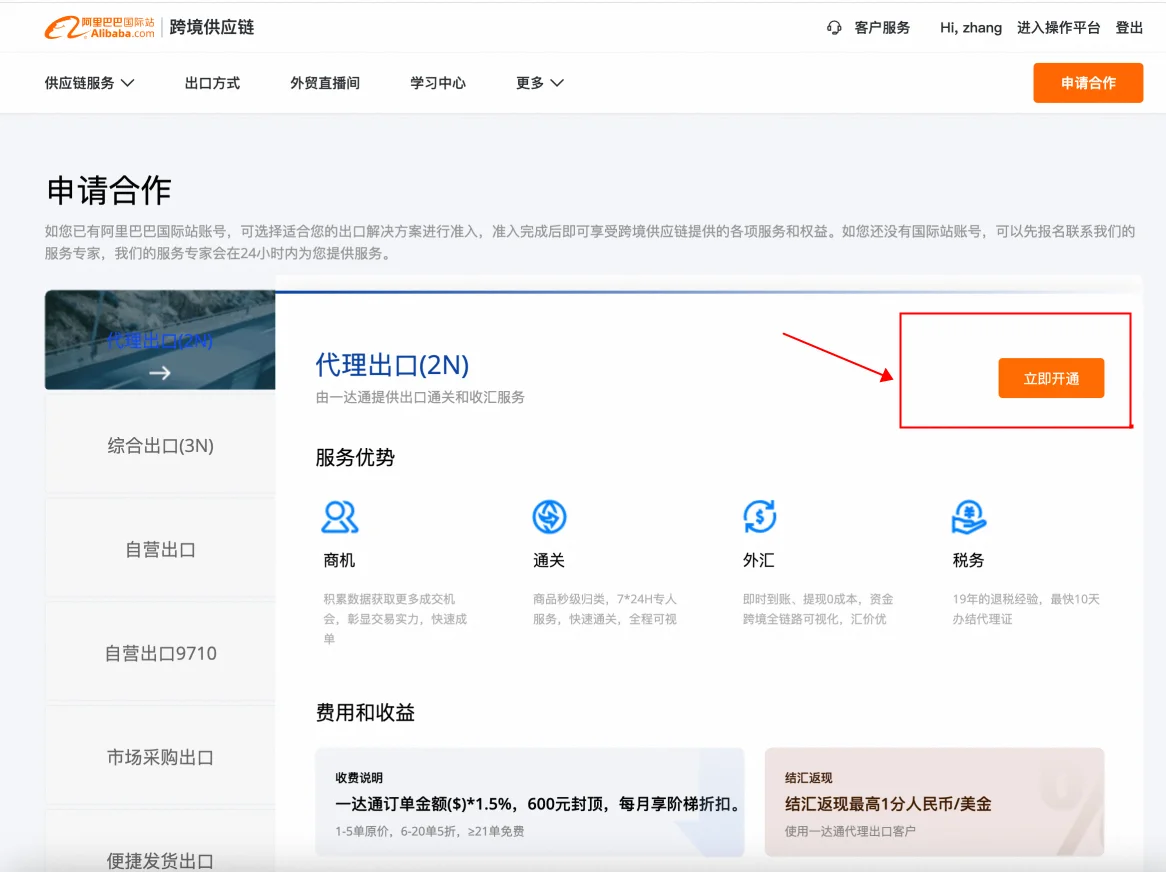Open the 学习中心 menu item
Image resolution: width=1166 pixels, height=872 pixels.
[x=438, y=83]
